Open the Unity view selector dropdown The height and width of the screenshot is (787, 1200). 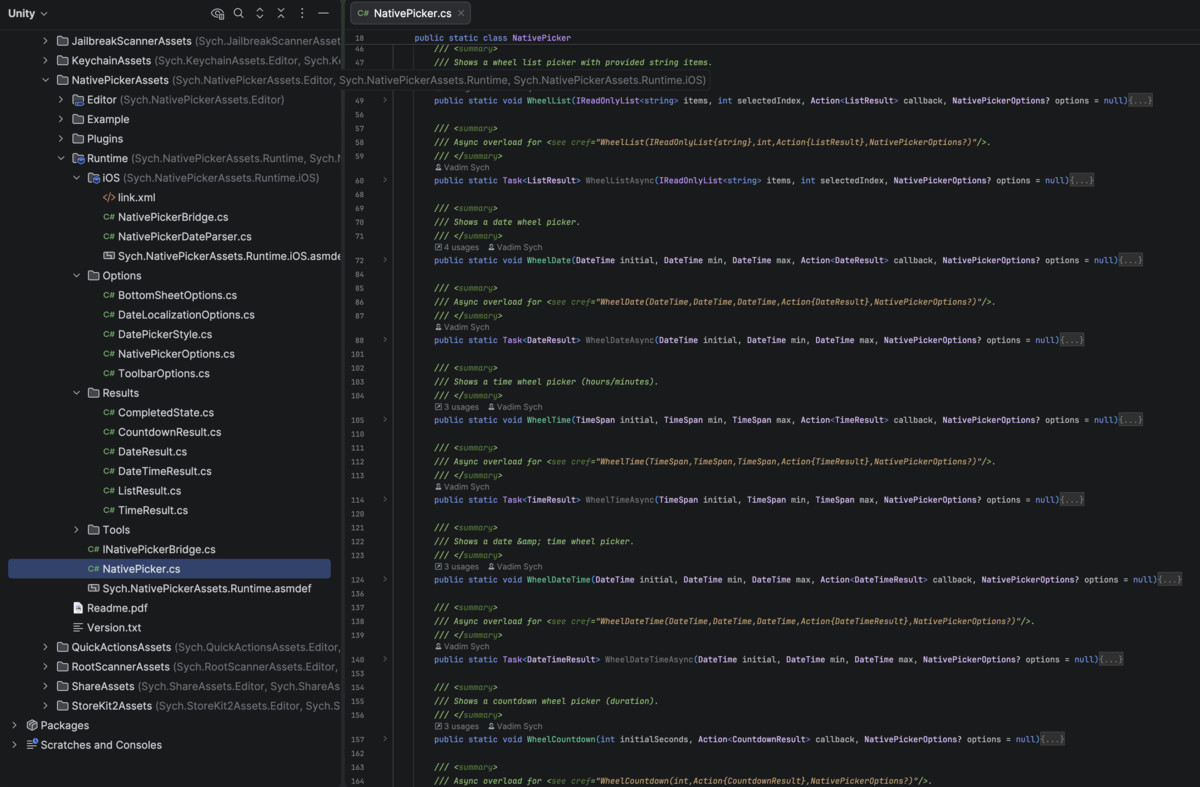[x=28, y=14]
